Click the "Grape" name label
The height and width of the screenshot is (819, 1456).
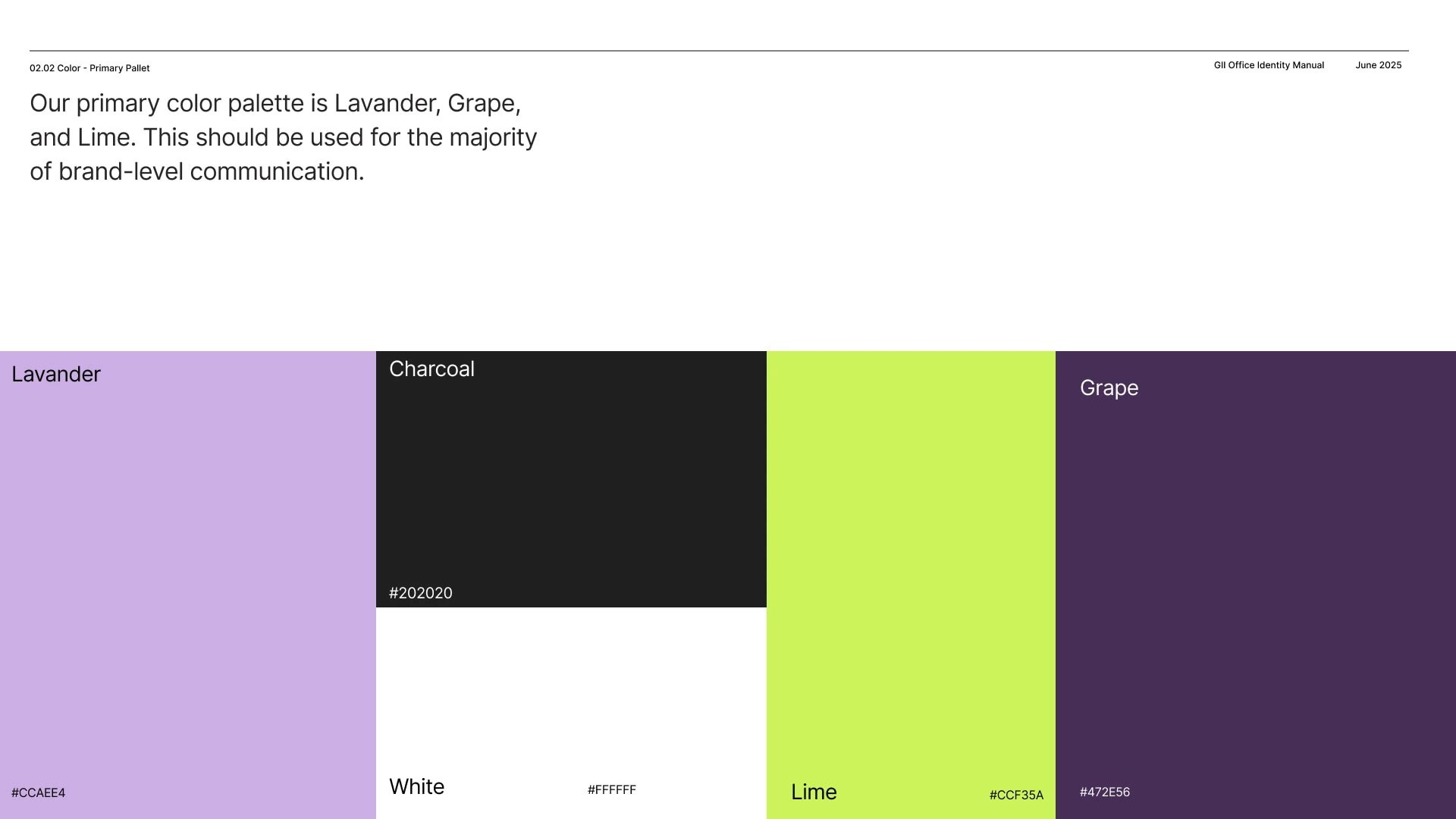tap(1109, 388)
